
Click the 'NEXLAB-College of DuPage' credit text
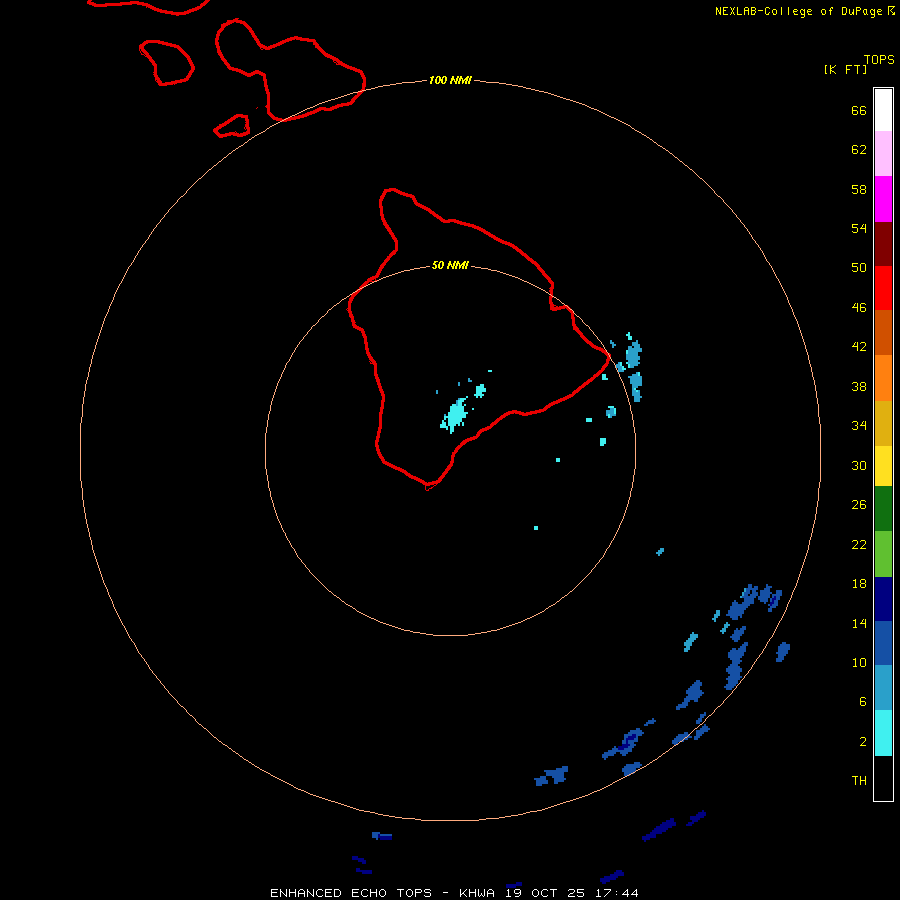[x=798, y=11]
